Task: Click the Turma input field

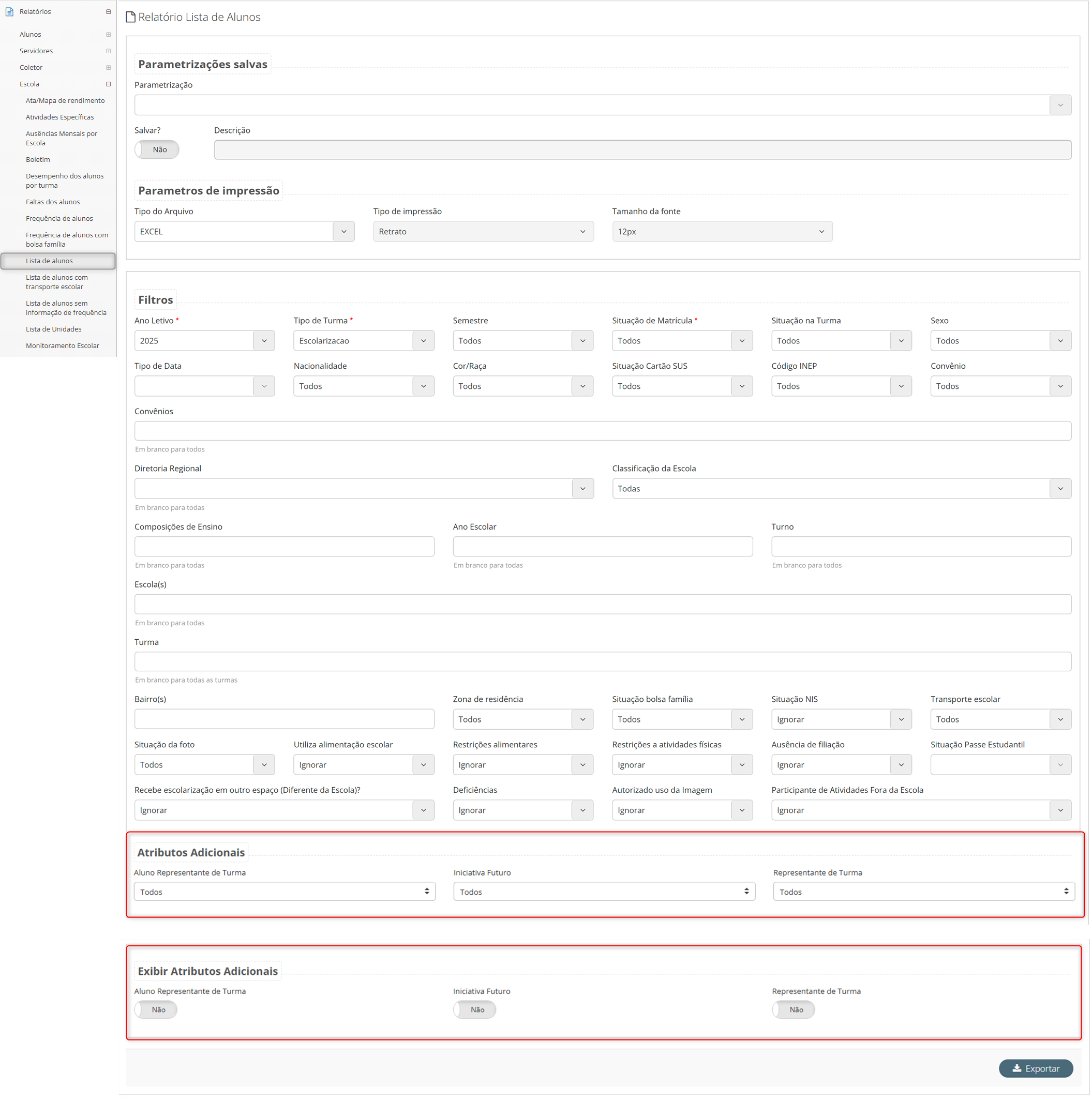Action: coord(603,661)
